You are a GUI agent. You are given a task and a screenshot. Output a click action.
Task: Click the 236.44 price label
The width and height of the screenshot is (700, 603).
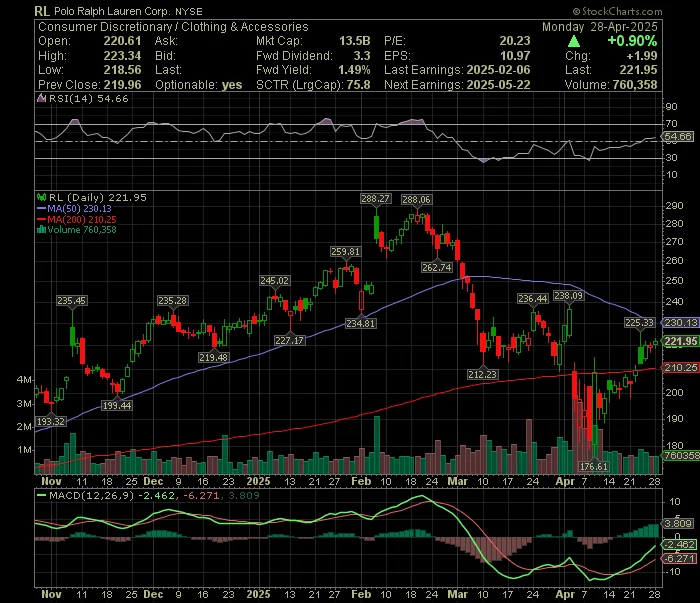pos(533,299)
